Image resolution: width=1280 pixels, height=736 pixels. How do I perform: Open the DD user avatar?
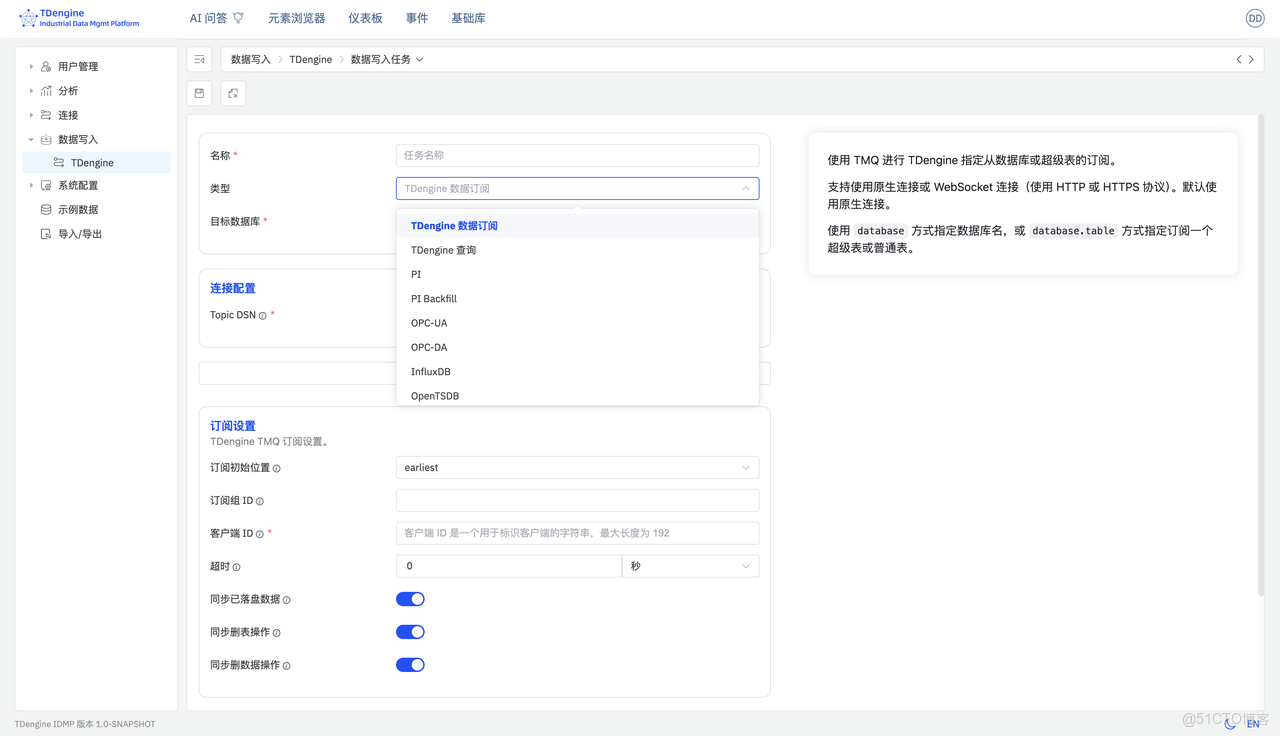(1255, 18)
